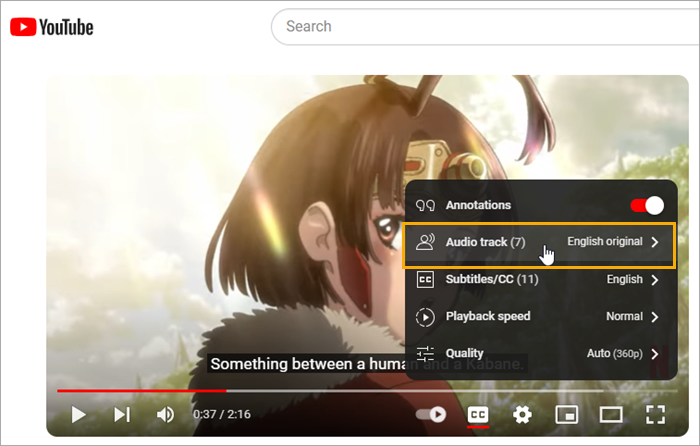Click the English original audio value

(604, 242)
